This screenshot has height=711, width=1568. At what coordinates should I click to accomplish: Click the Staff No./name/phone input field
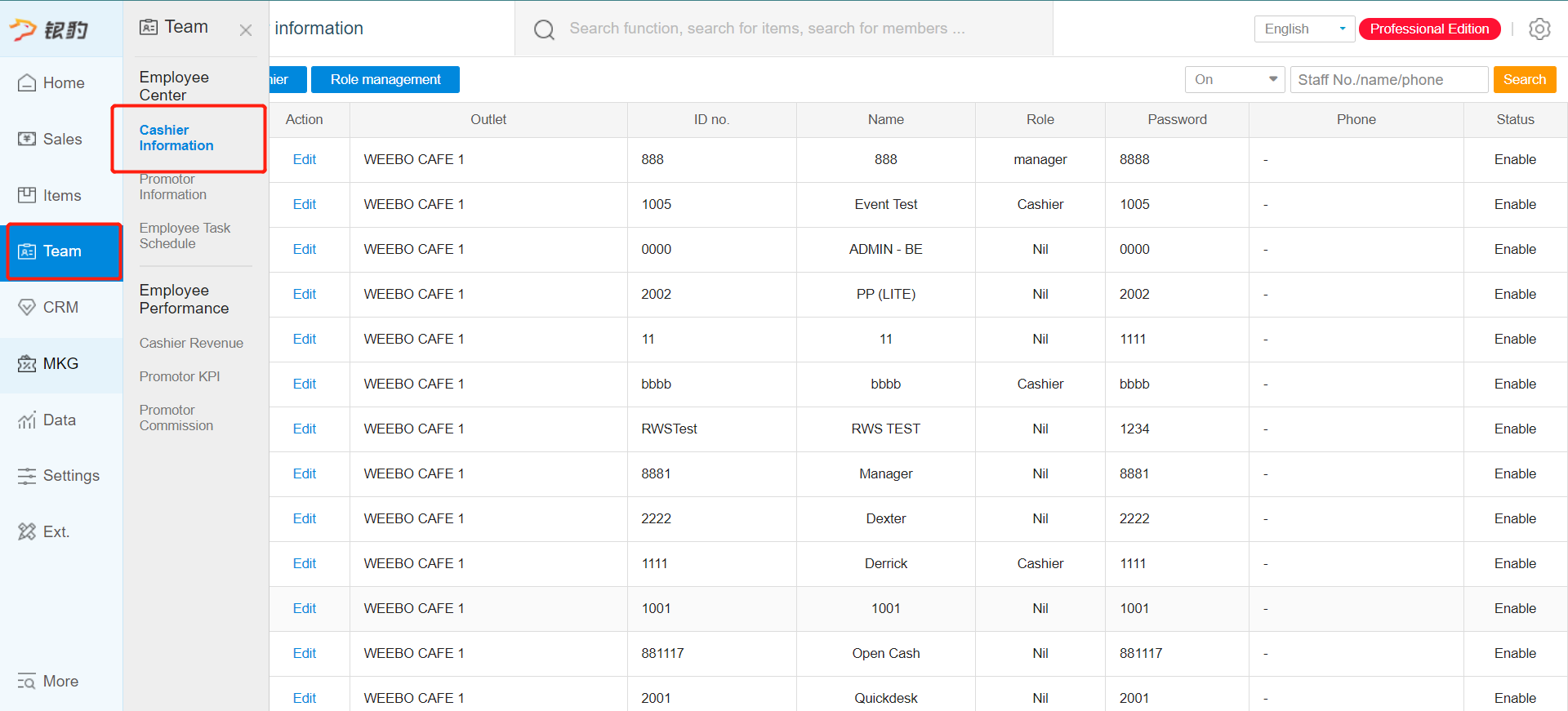(x=1388, y=79)
